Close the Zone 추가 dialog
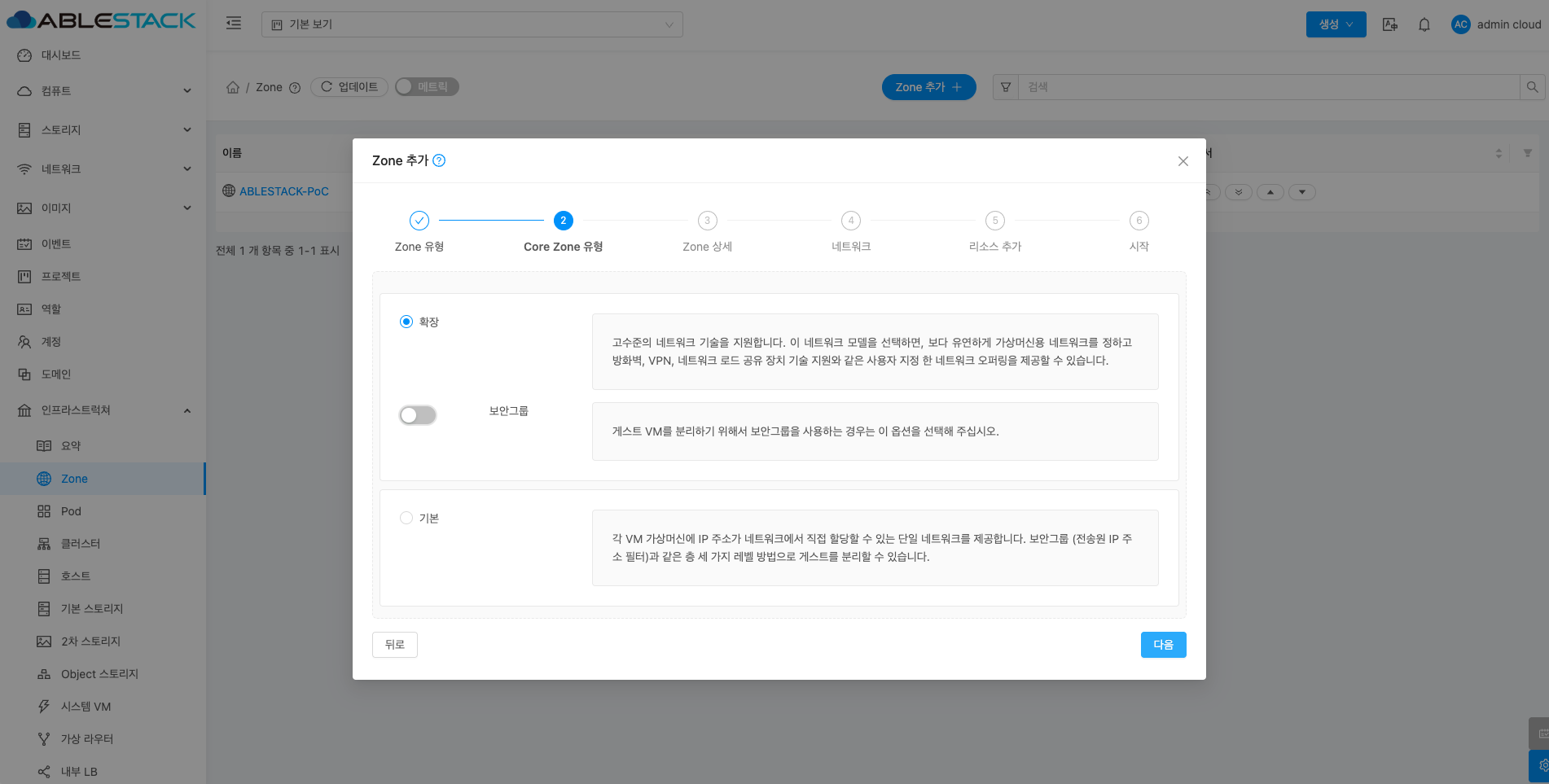The height and width of the screenshot is (784, 1549). pos(1183,161)
